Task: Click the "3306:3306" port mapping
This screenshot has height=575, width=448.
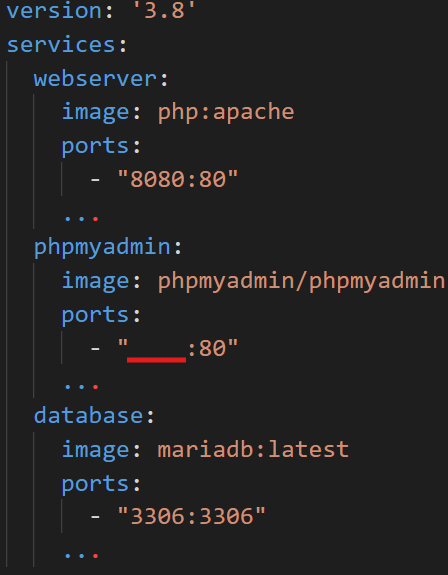Action: (191, 516)
